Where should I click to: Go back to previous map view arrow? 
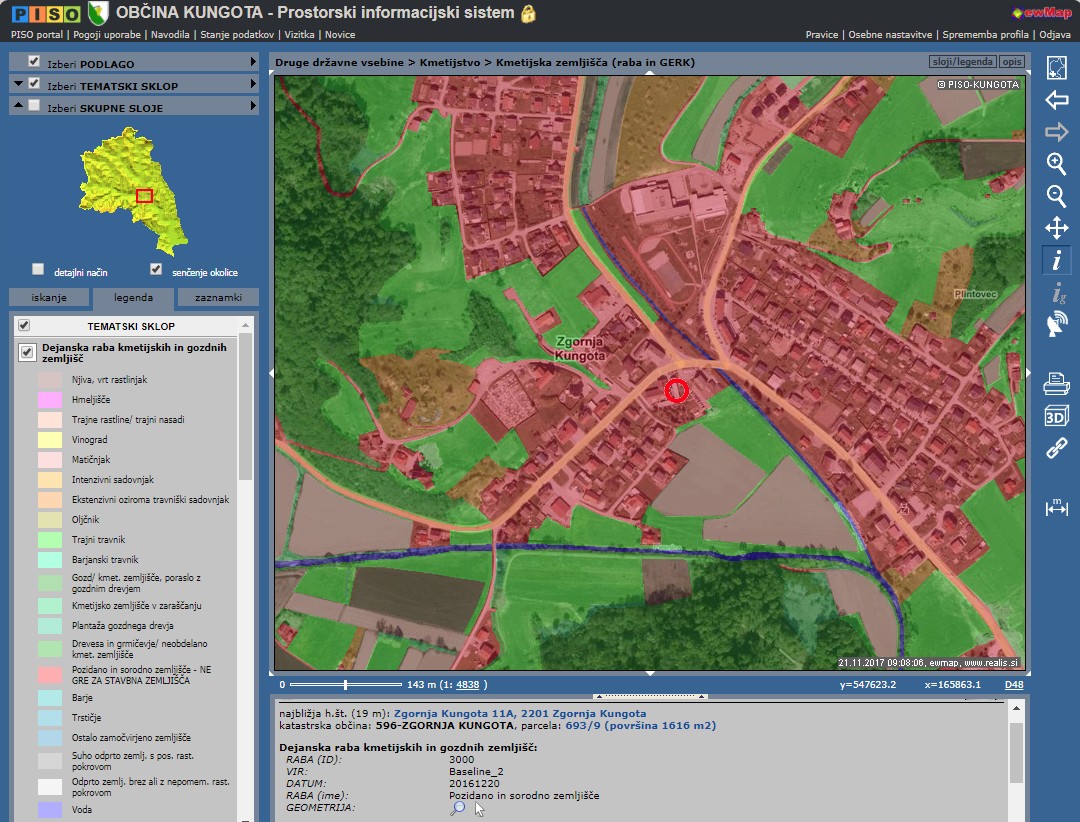coord(1056,100)
